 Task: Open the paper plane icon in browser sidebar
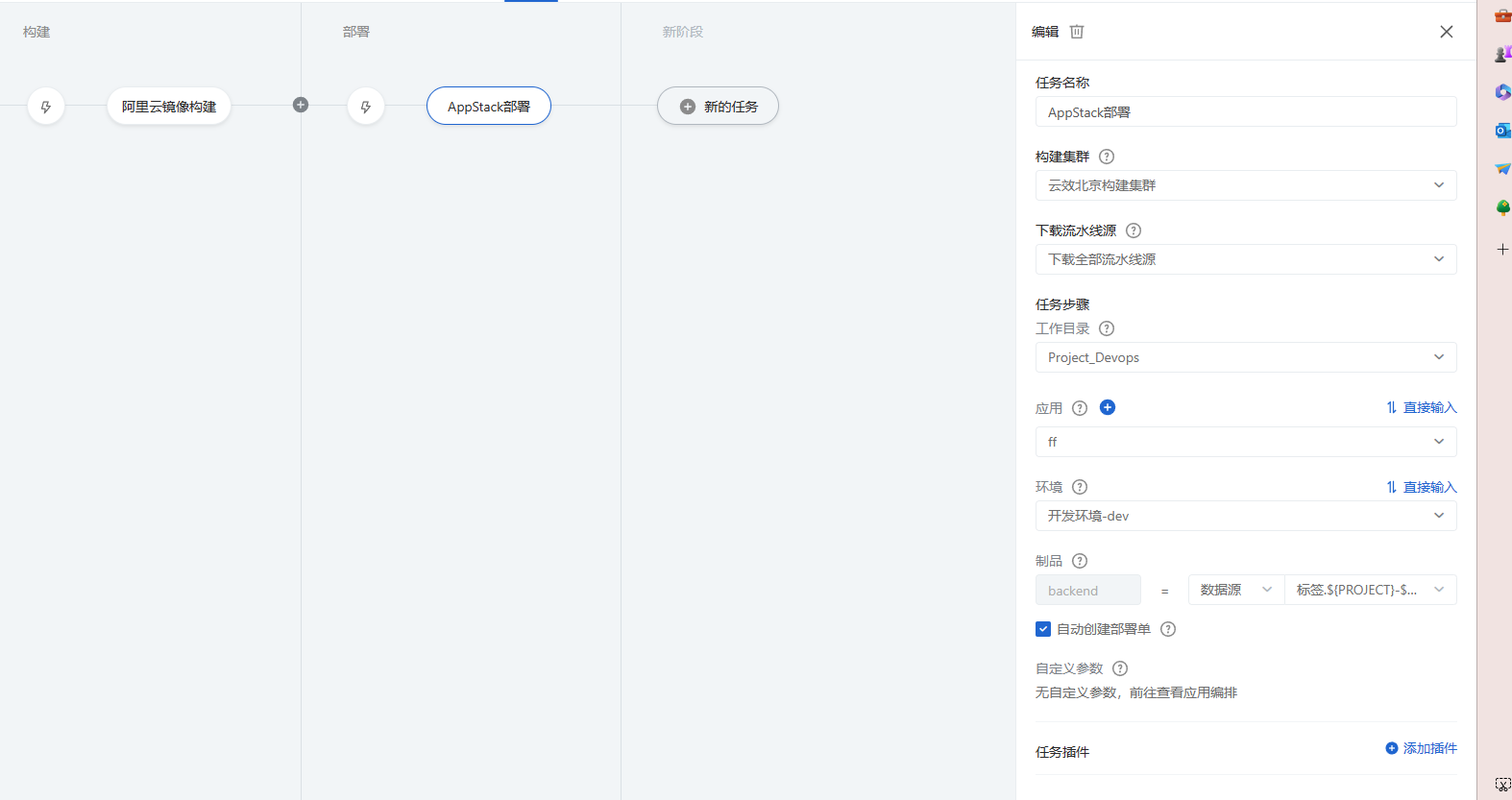point(1502,169)
